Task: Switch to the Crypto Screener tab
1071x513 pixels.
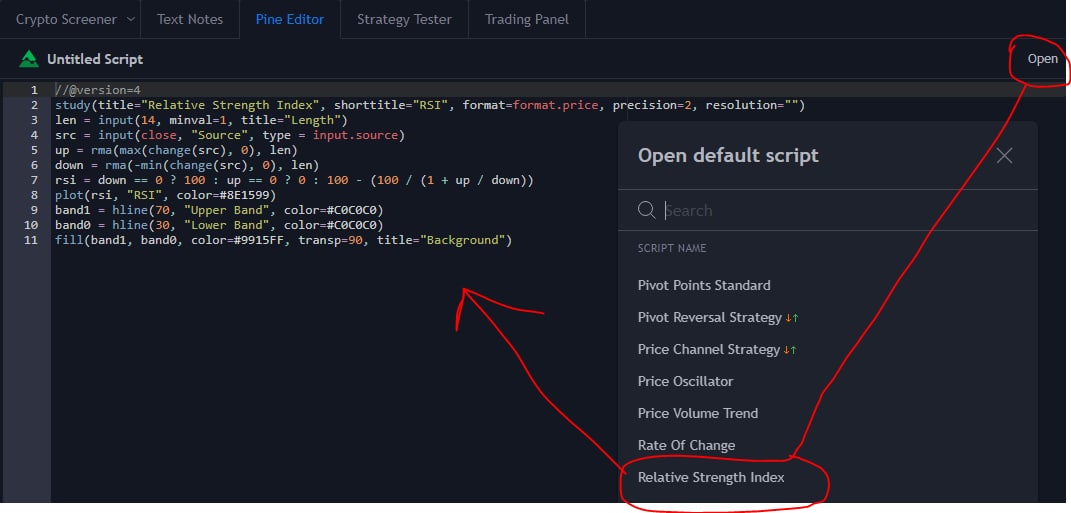Action: pos(66,19)
